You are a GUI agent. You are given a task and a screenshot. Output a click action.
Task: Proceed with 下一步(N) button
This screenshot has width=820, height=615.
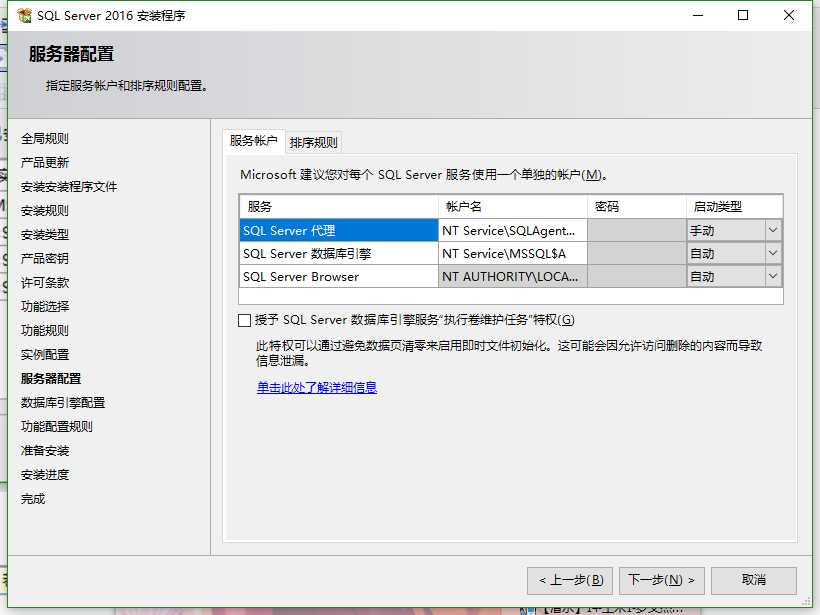(x=662, y=580)
